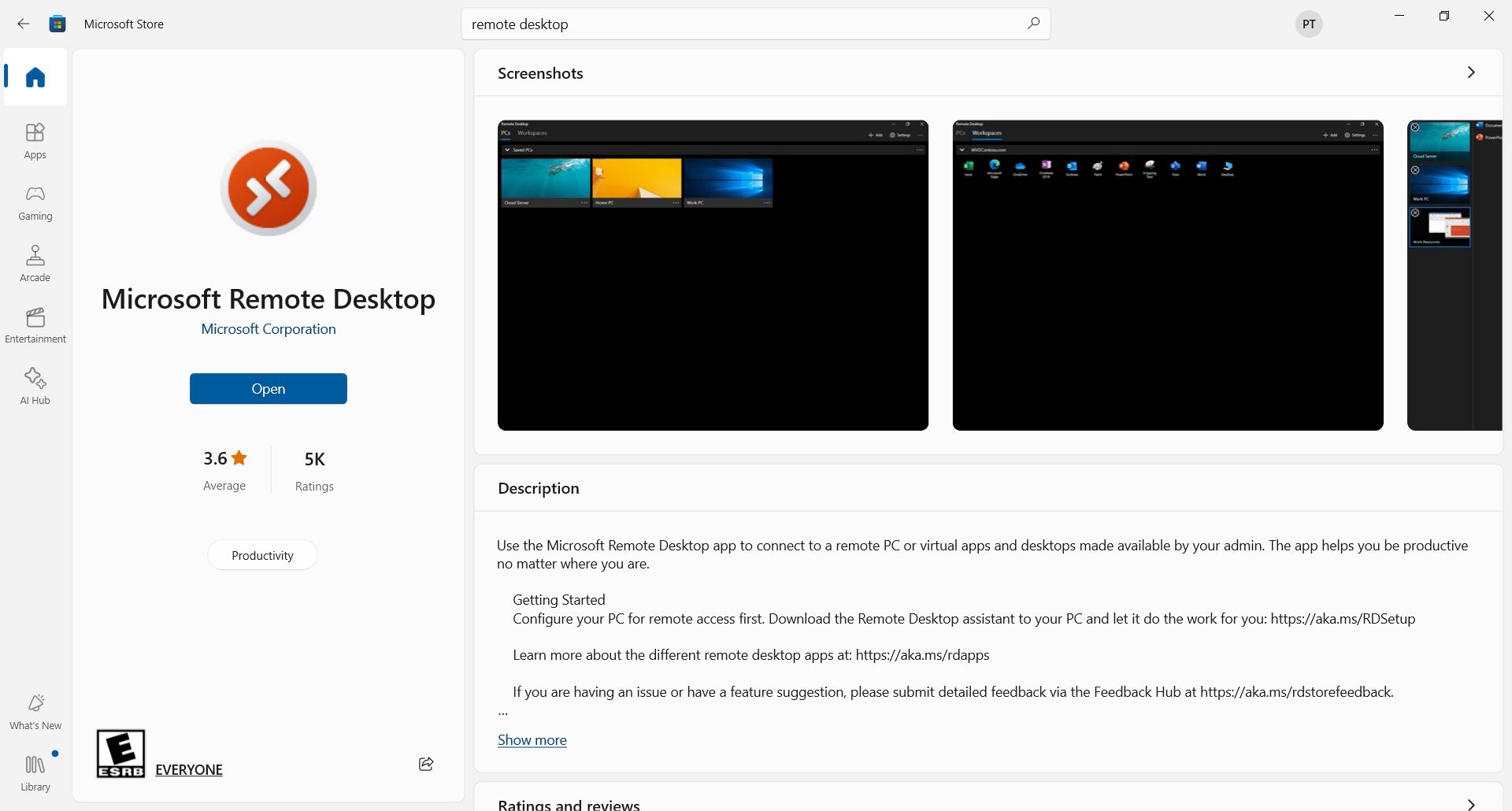Open the Microsoft Remote Desktop app
Image resolution: width=1512 pixels, height=811 pixels.
[x=269, y=389]
